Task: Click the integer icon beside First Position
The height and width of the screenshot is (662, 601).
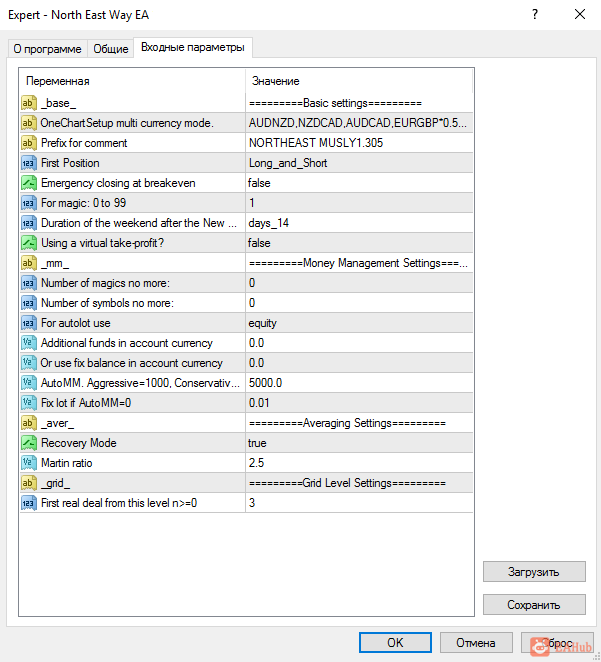Action: 29,163
